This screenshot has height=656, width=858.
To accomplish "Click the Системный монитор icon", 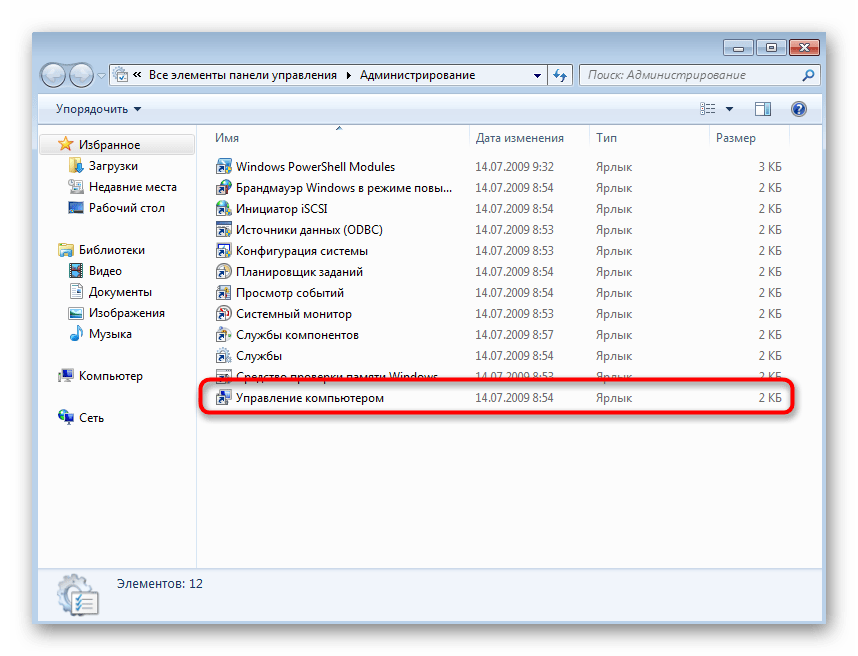I will tap(224, 314).
